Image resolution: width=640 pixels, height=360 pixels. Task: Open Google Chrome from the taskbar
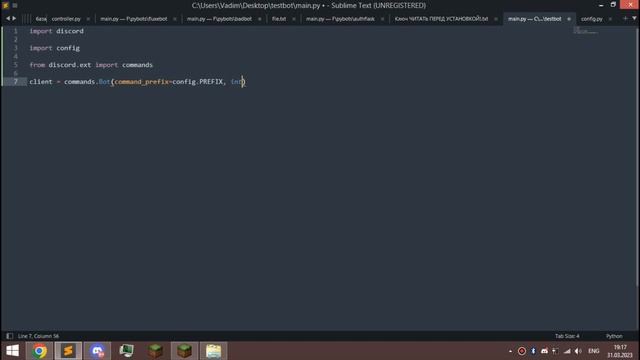click(x=40, y=351)
